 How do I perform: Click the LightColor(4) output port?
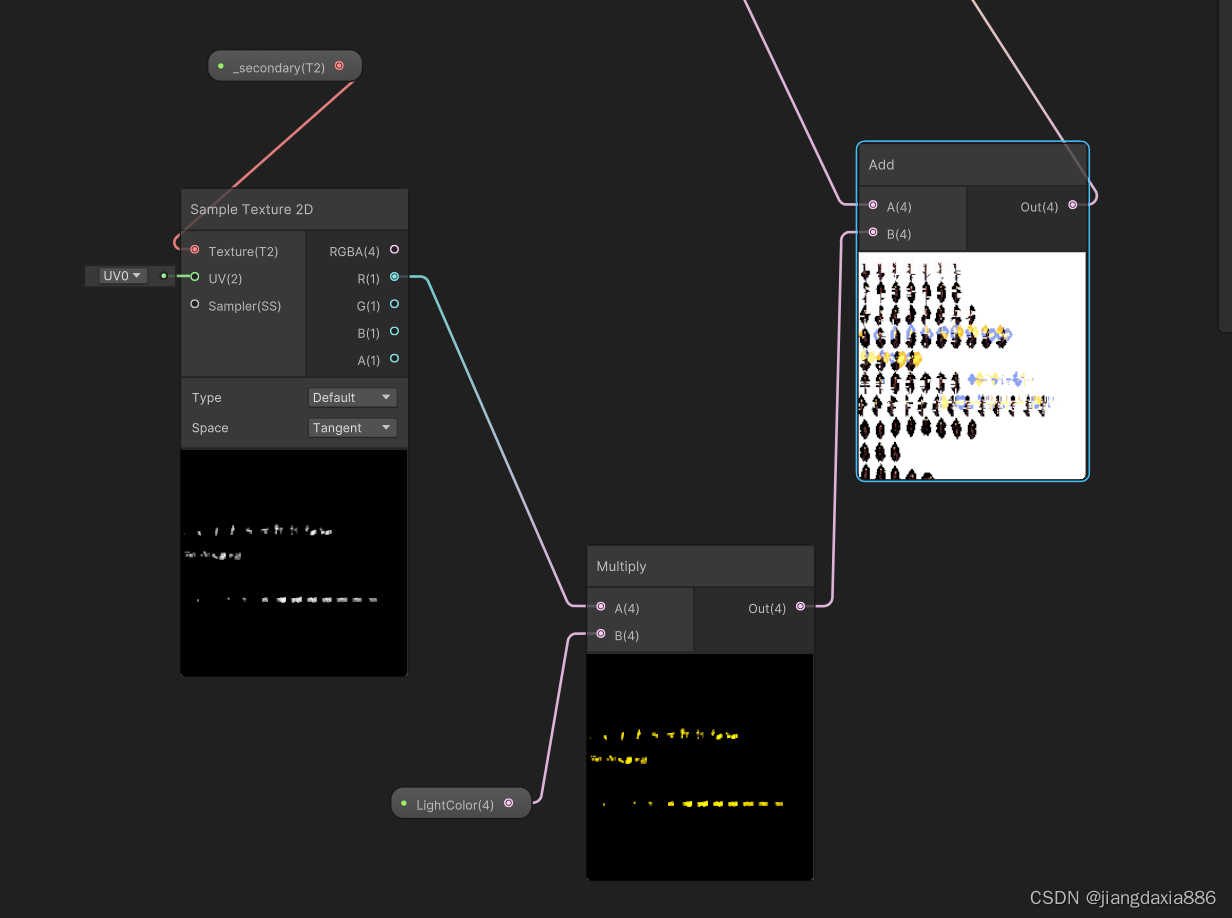point(508,803)
